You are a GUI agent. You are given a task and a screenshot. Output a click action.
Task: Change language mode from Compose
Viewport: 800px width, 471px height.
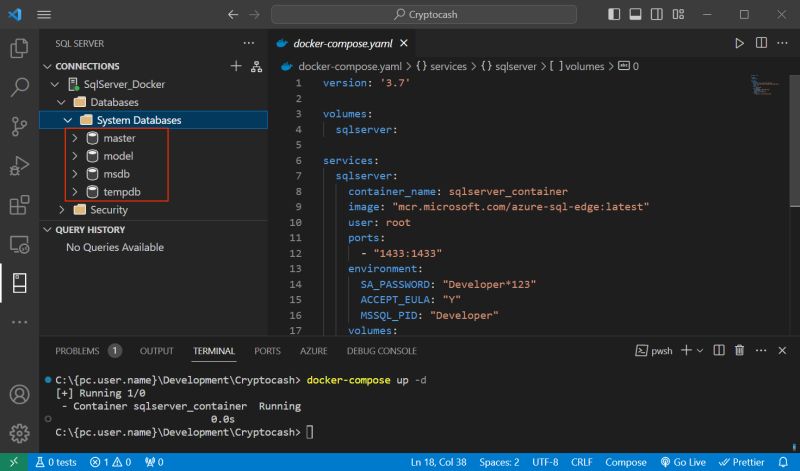tap(626, 462)
